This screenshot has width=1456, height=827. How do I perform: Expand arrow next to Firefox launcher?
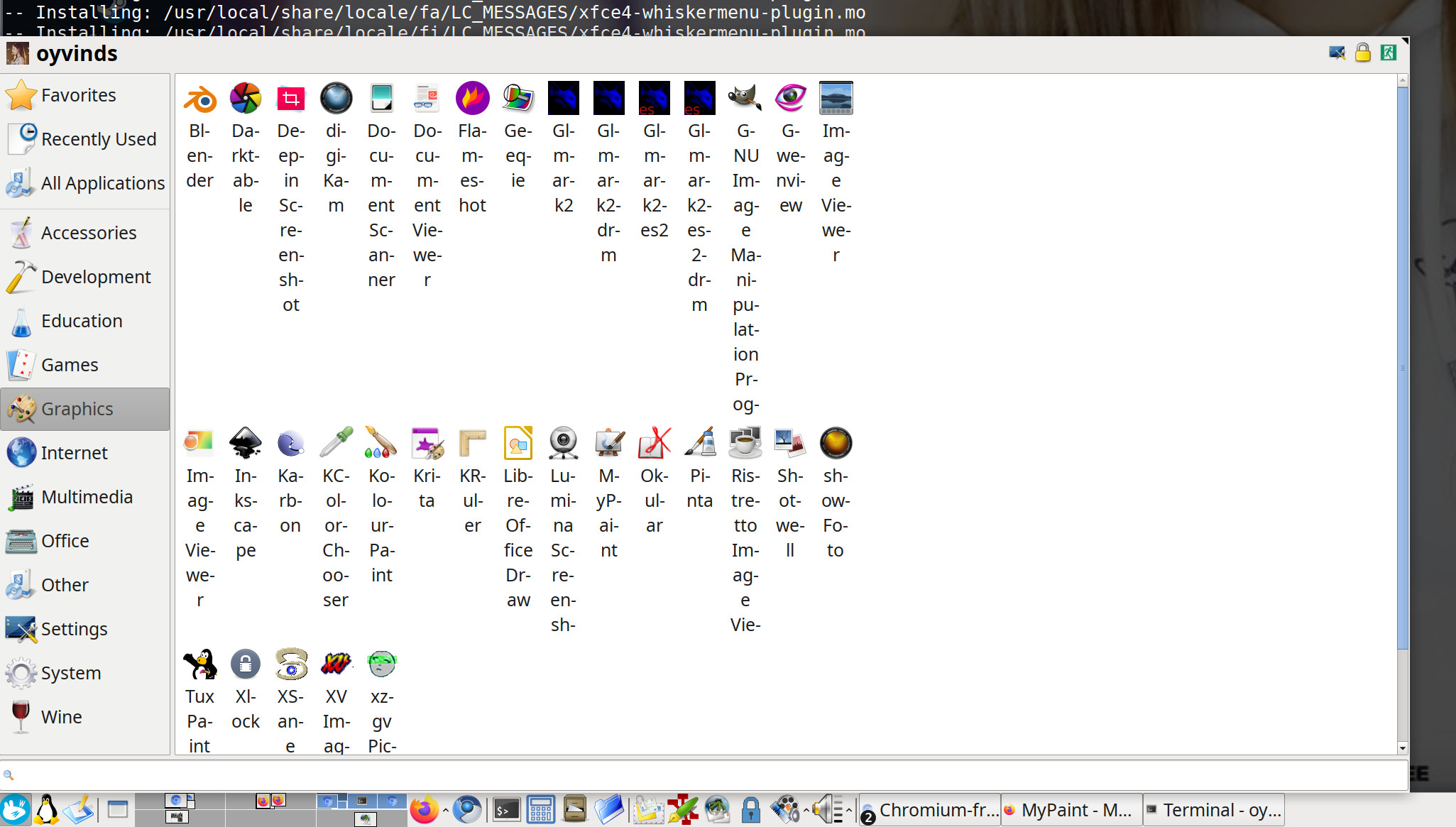(x=445, y=810)
